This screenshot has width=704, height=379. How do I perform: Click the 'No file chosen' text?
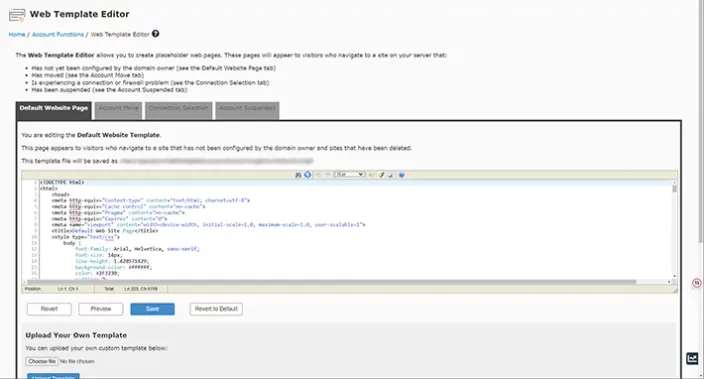(x=77, y=361)
